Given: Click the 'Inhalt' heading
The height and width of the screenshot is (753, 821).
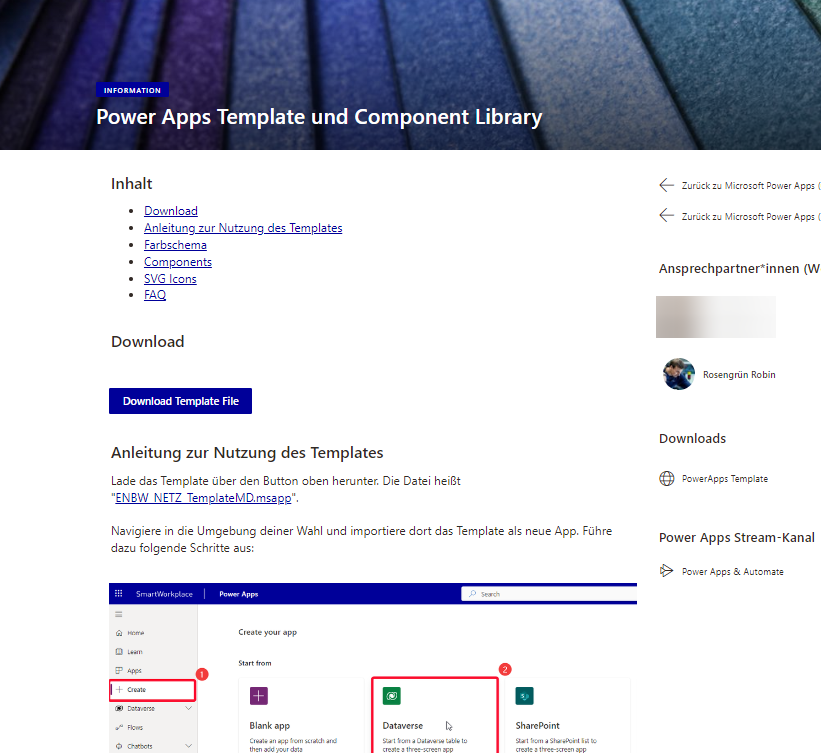Looking at the screenshot, I should (131, 183).
